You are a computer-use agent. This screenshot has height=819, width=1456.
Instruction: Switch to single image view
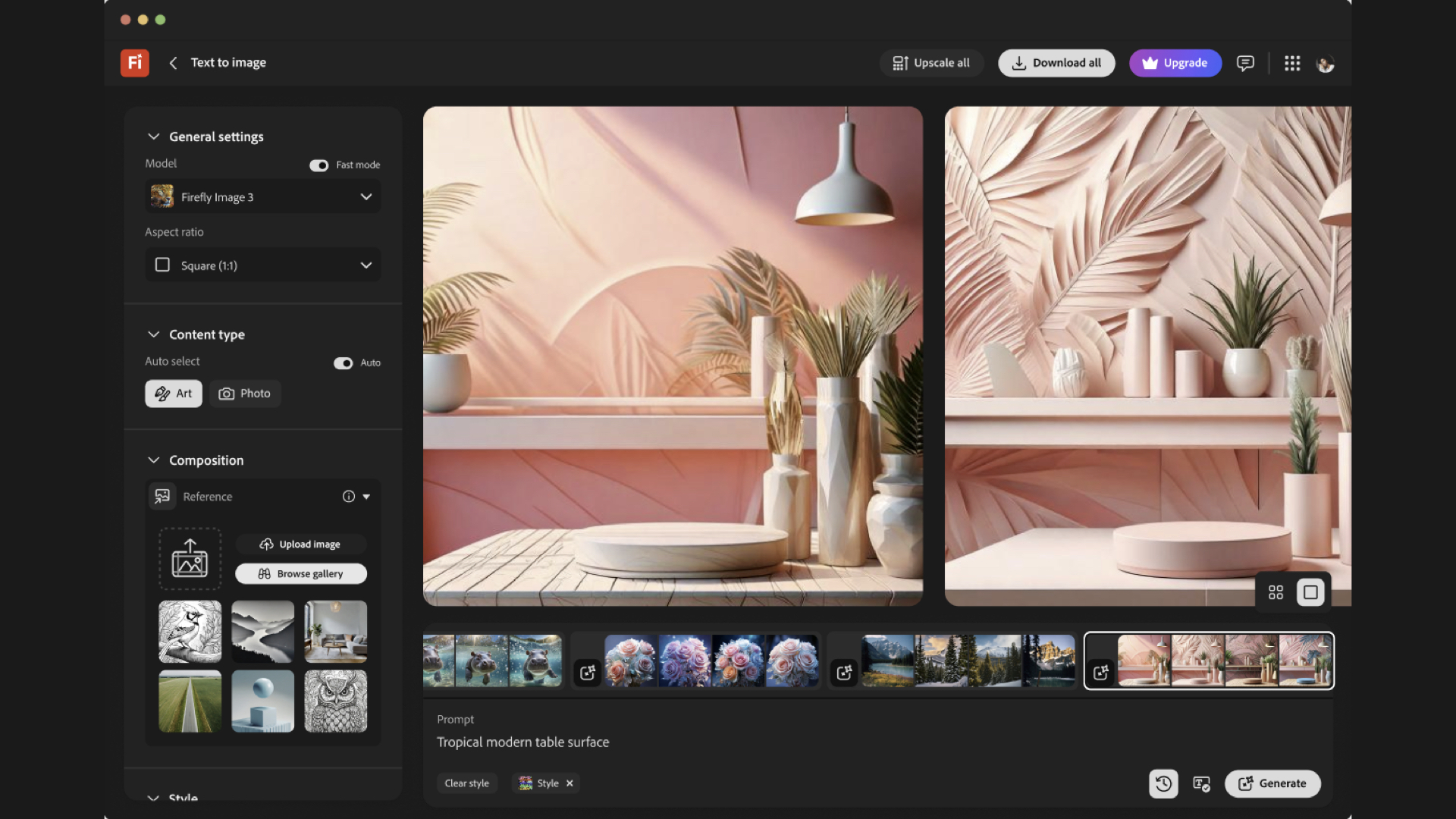click(x=1310, y=592)
